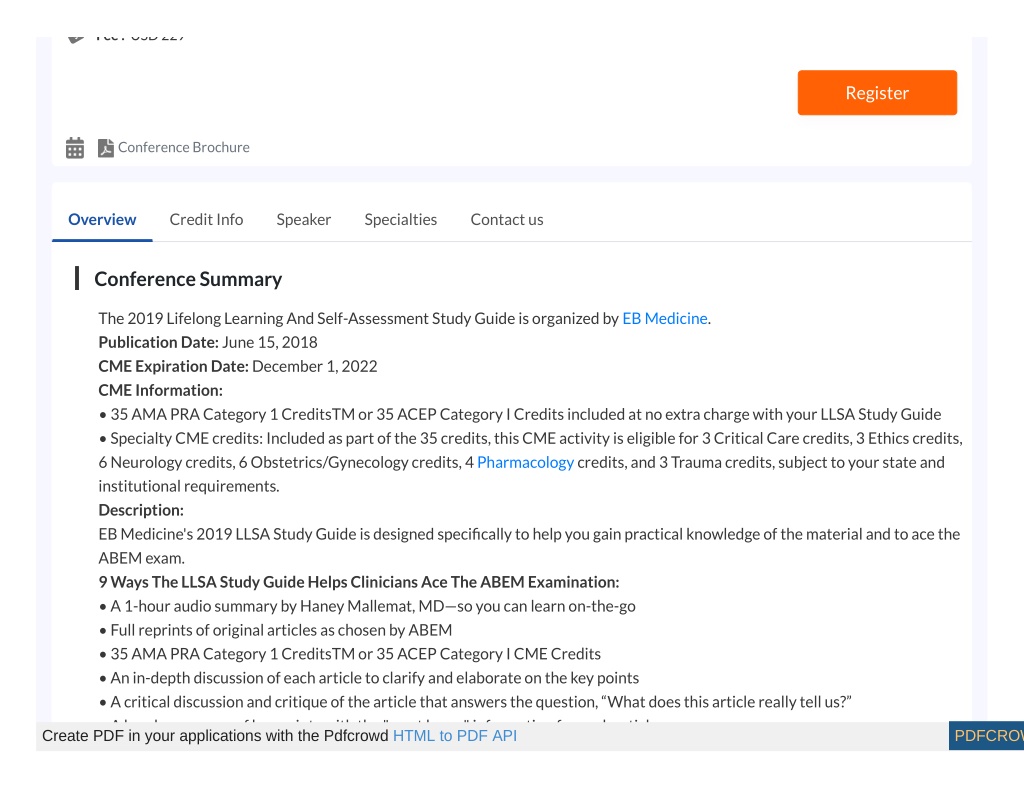Click the Full reprints of original articles bullet
This screenshot has width=1024, height=791.
click(276, 630)
